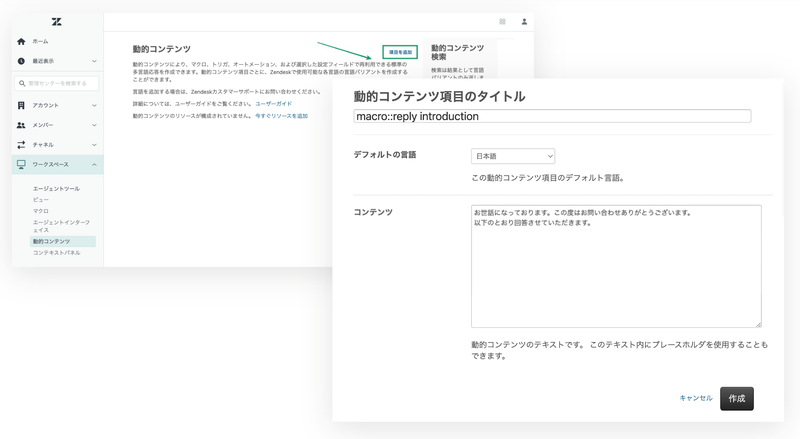Screen dimensions: 800x439
Task: Click the members people icon
Action: pos(21,125)
